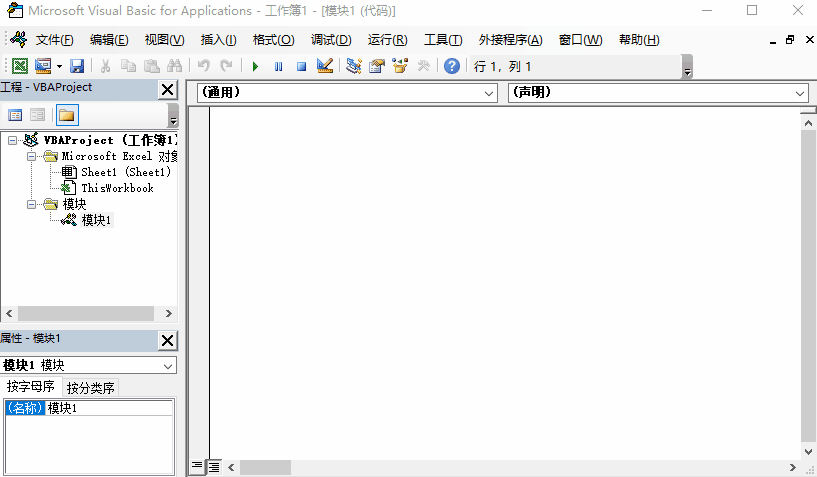
Task: Open the 调试(D) menu
Action: pyautogui.click(x=331, y=40)
